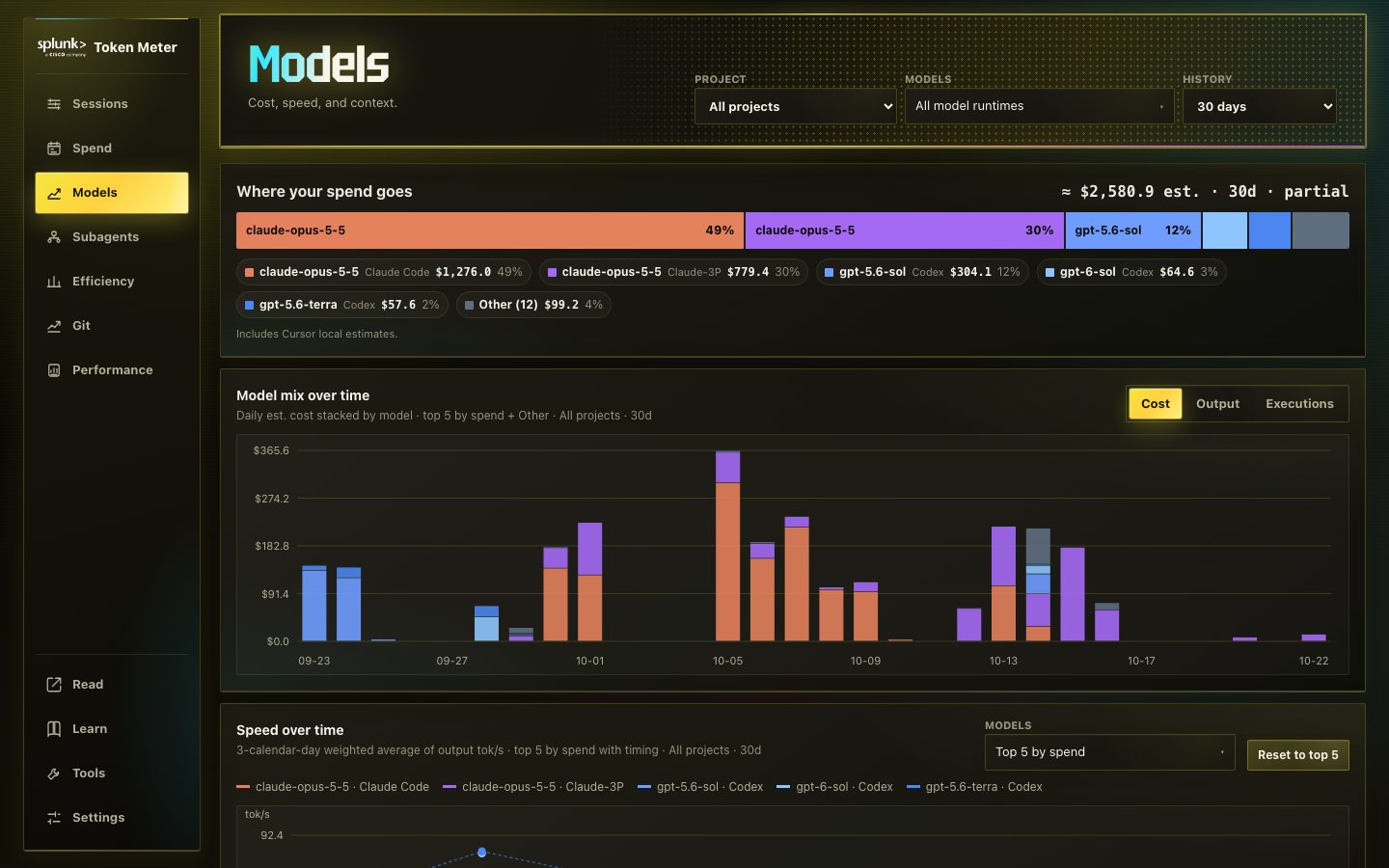Open the Efficiency page label

[103, 282]
